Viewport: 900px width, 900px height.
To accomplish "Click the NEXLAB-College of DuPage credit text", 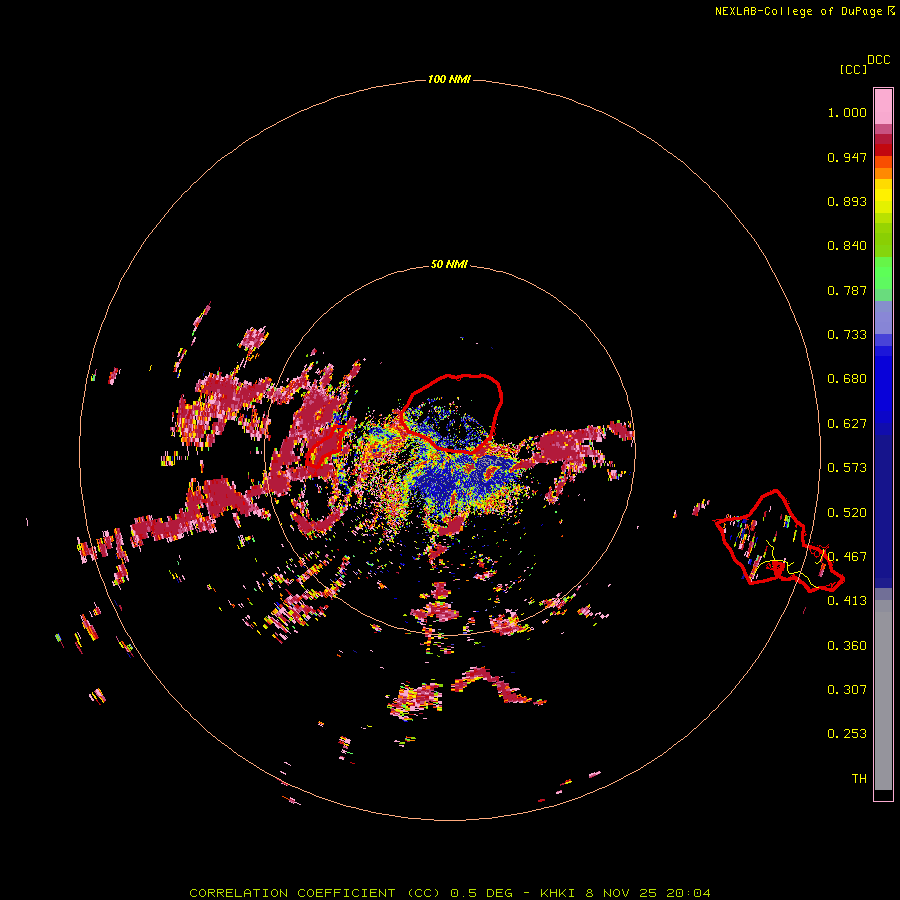I will point(798,11).
